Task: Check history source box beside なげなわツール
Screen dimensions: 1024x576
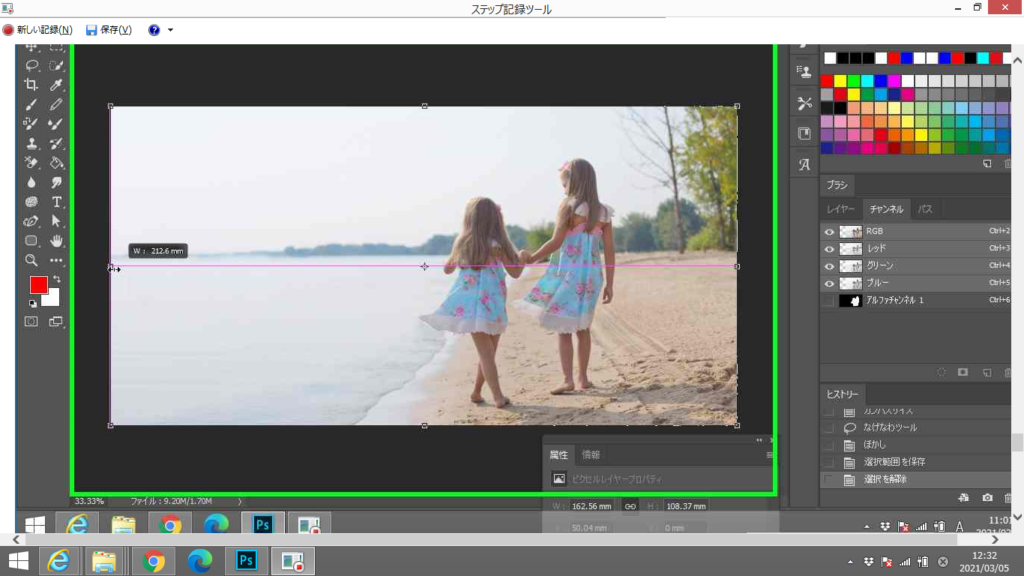Action: tap(829, 428)
